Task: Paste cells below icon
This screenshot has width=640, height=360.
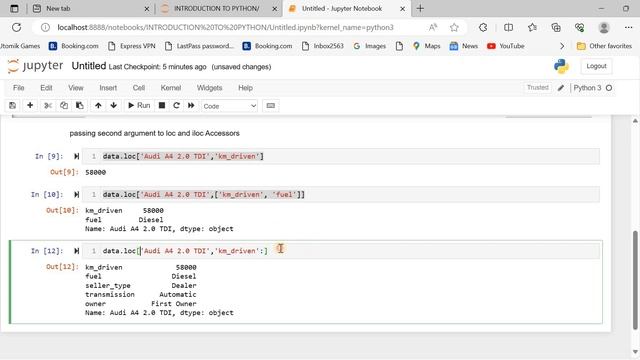Action: (x=80, y=106)
